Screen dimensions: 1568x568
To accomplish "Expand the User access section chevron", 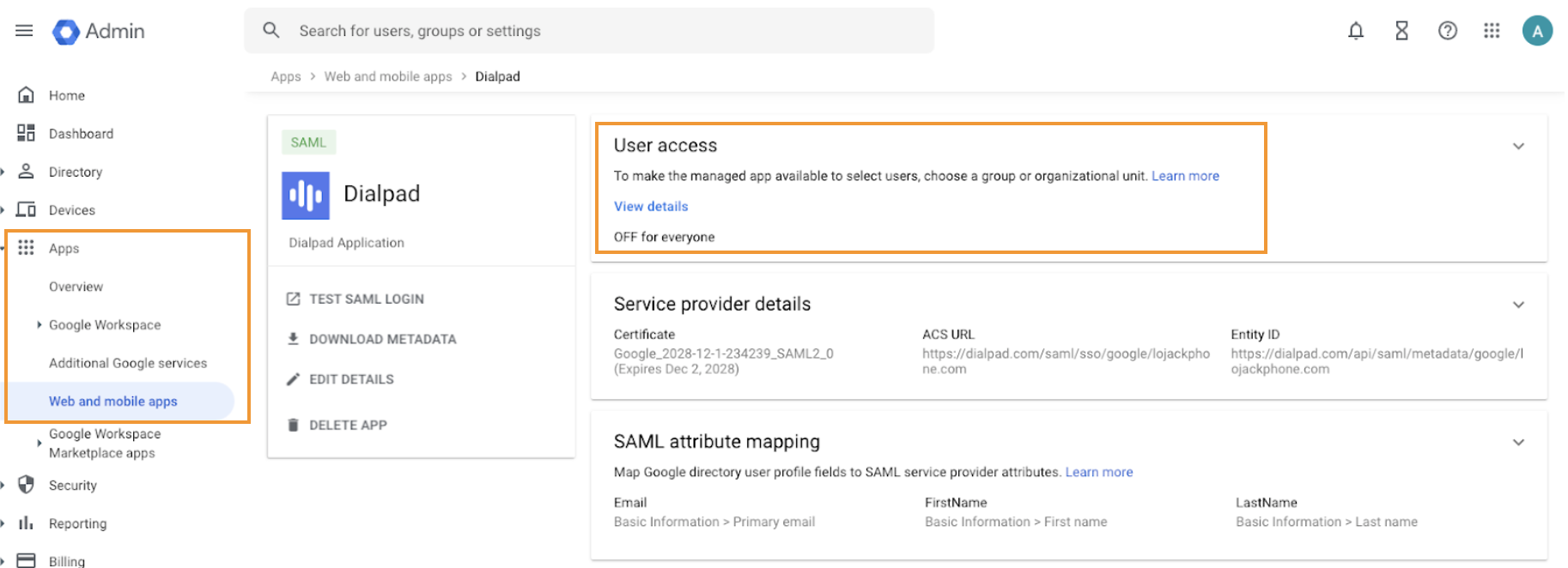I will tap(1518, 146).
